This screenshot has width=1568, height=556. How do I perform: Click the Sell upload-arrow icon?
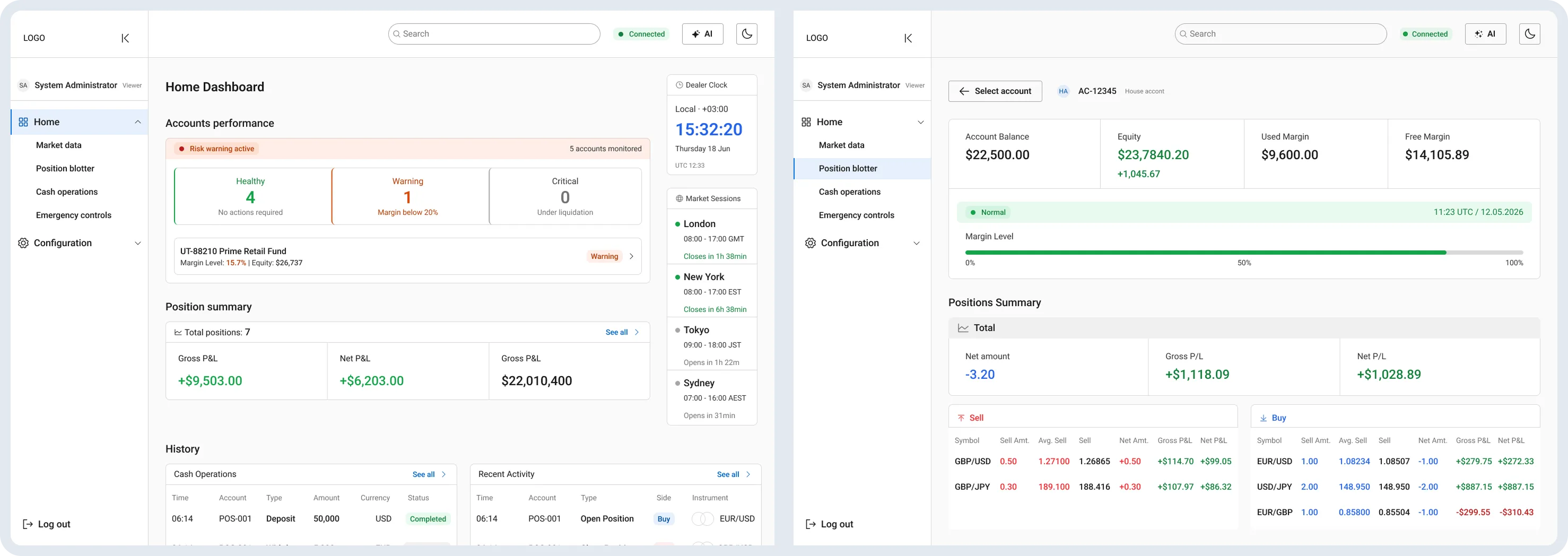click(961, 418)
